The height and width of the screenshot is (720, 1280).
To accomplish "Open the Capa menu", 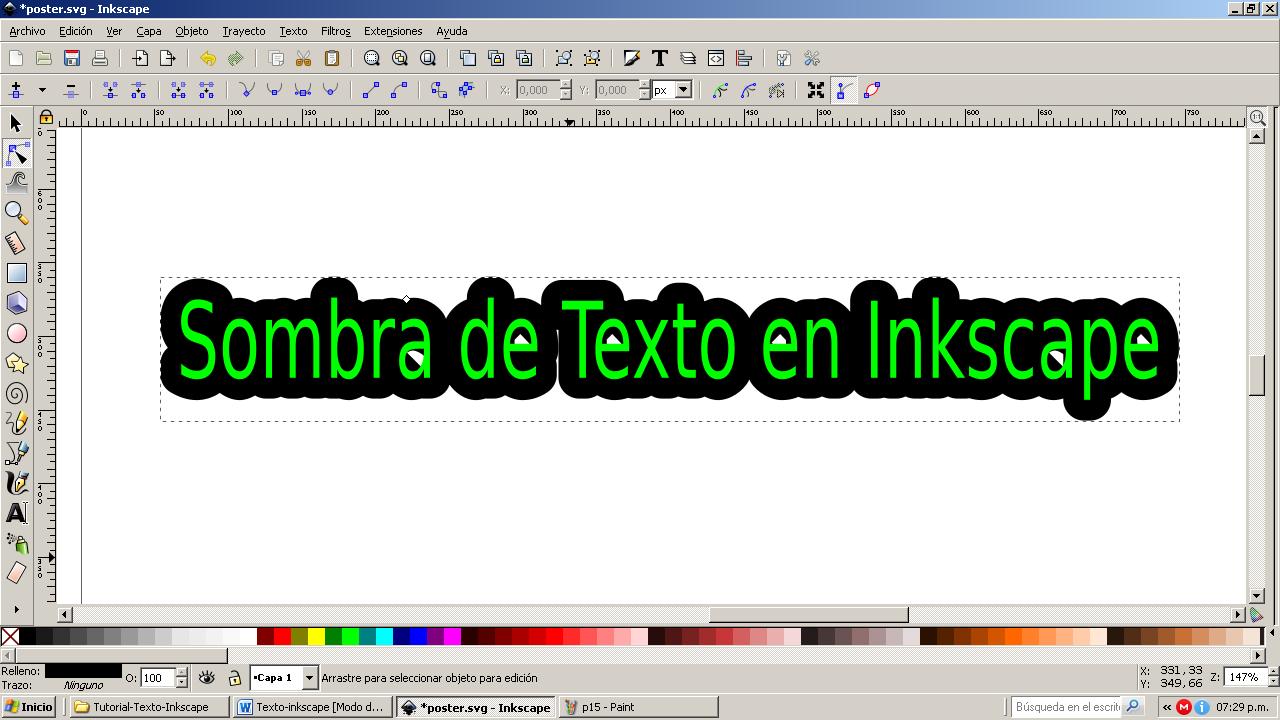I will tap(149, 31).
